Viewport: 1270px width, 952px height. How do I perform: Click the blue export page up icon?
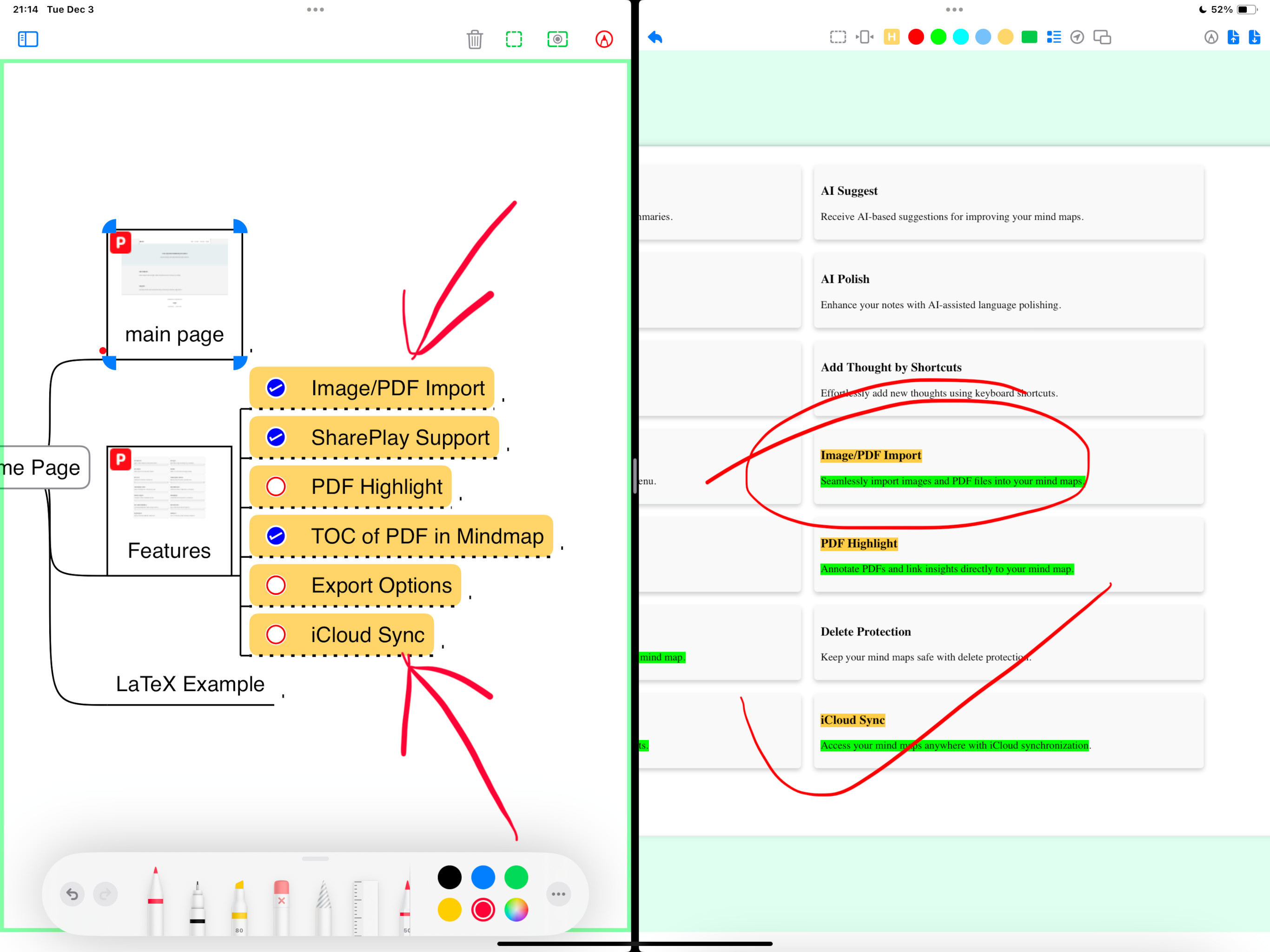coord(1233,37)
